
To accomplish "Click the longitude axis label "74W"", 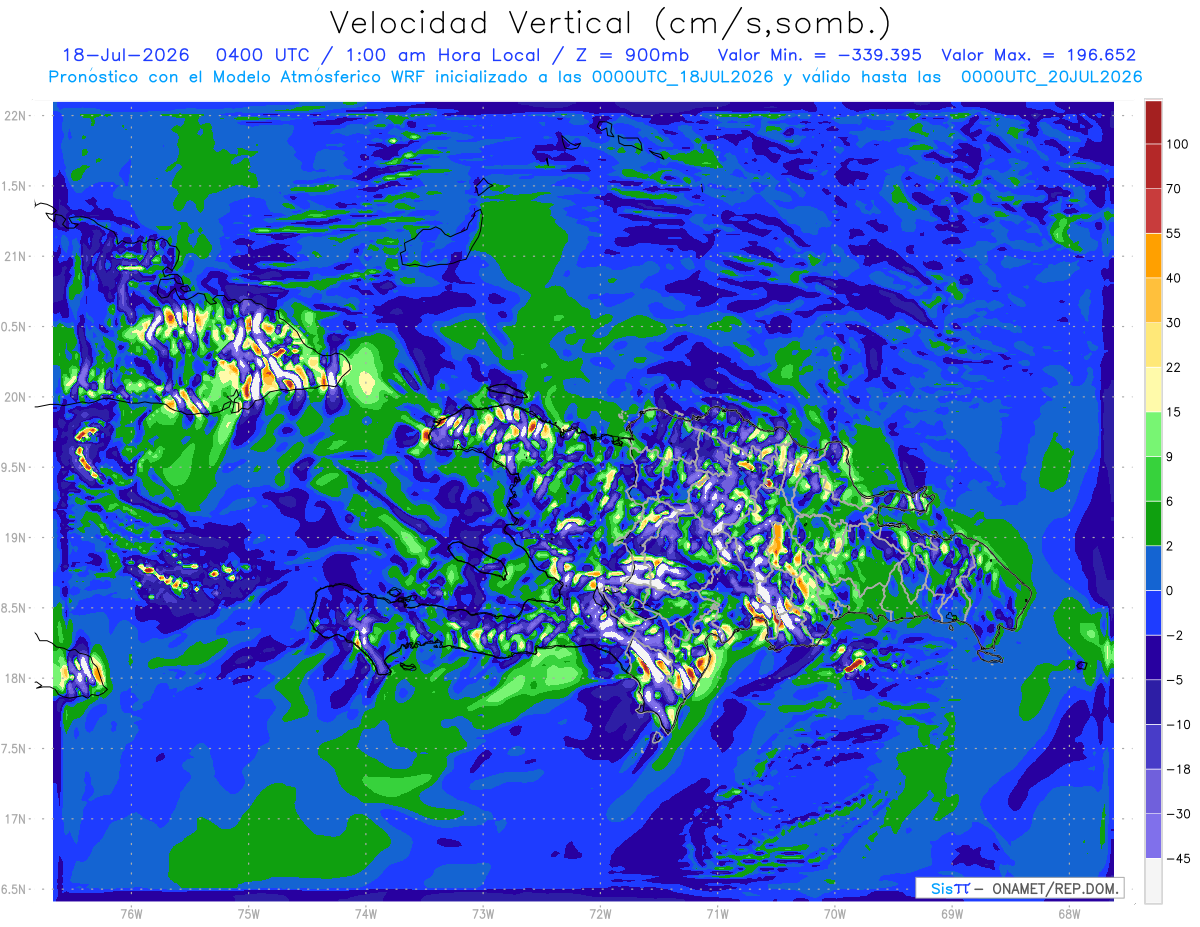I will pyautogui.click(x=366, y=913).
